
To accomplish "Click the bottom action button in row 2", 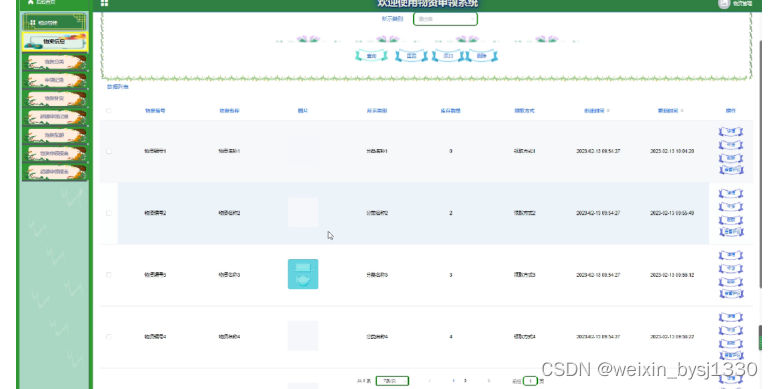I will click(x=731, y=232).
